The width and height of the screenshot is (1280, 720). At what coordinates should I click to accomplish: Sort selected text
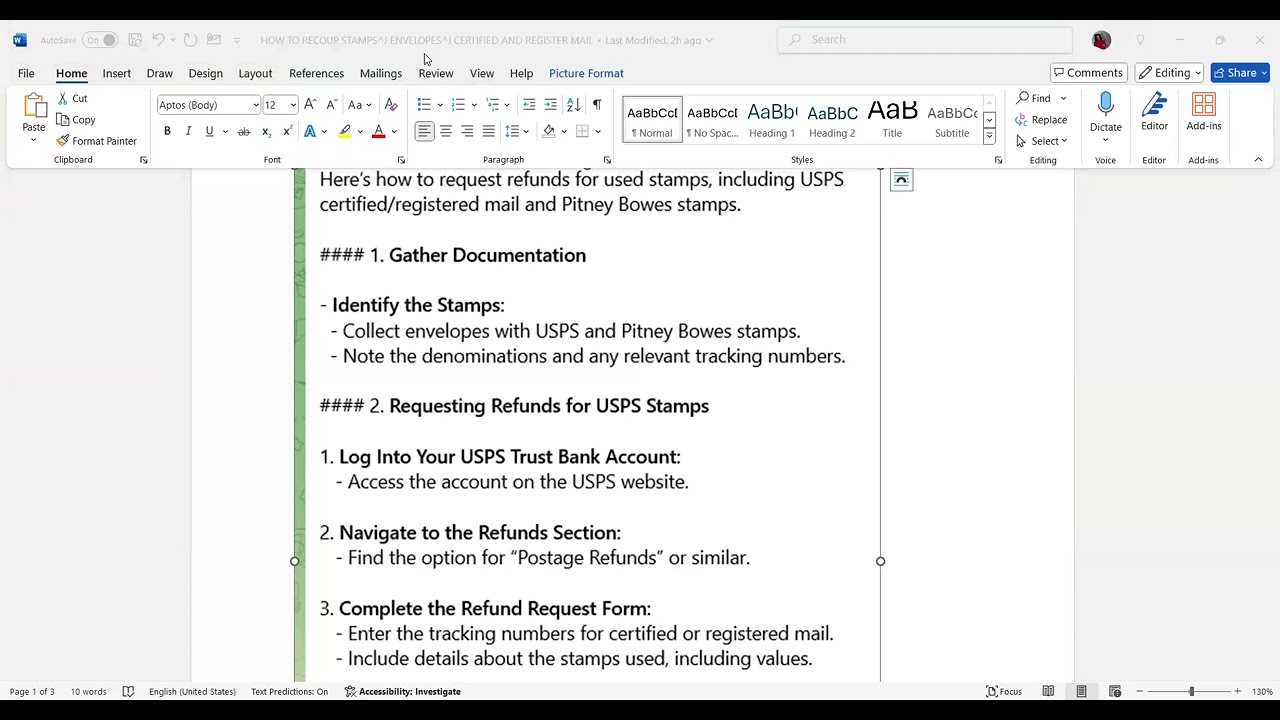coord(573,104)
